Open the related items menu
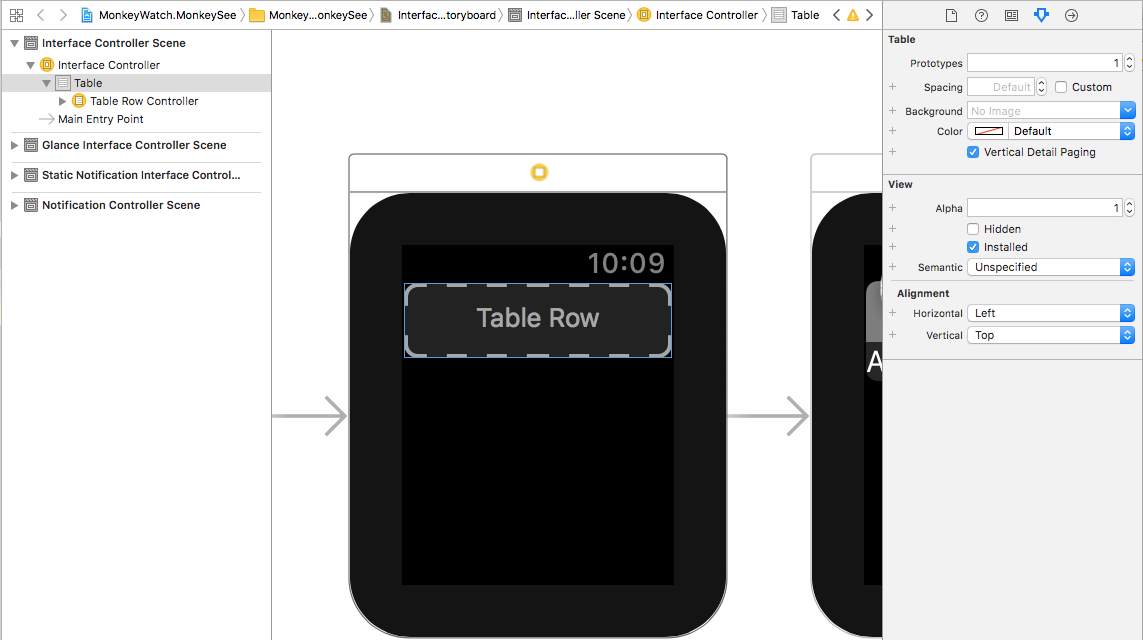 tap(14, 15)
